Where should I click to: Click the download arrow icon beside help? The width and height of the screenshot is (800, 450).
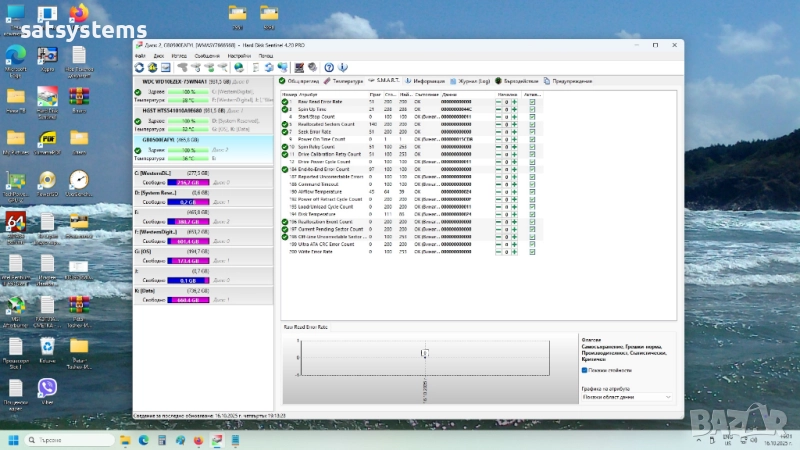pos(343,67)
